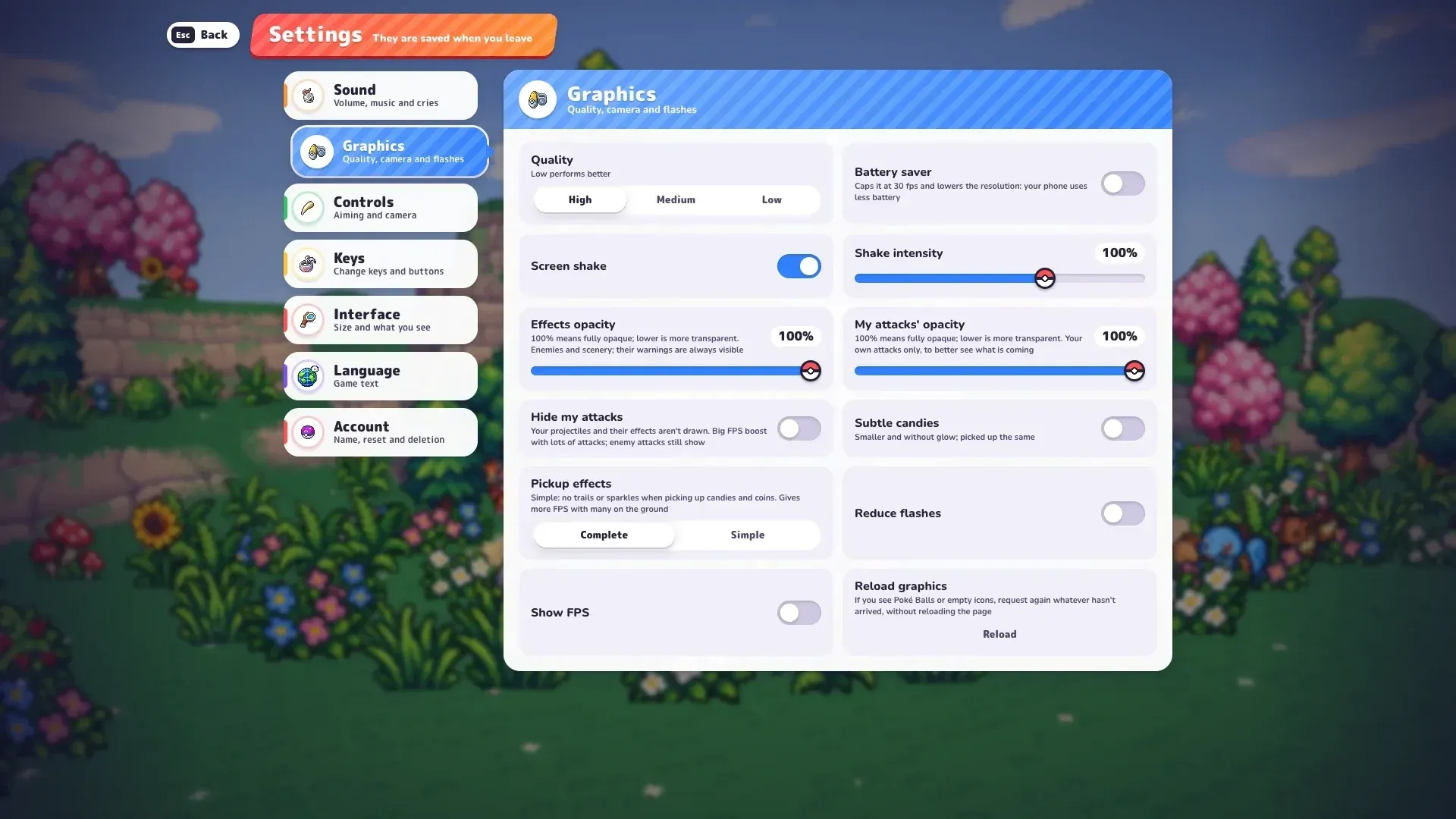Open the Sound settings tab
This screenshot has height=819, width=1456.
(x=381, y=96)
